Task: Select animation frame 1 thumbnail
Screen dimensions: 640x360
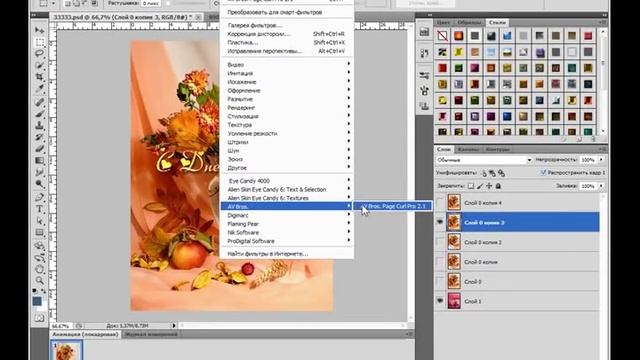Action: pos(67,351)
